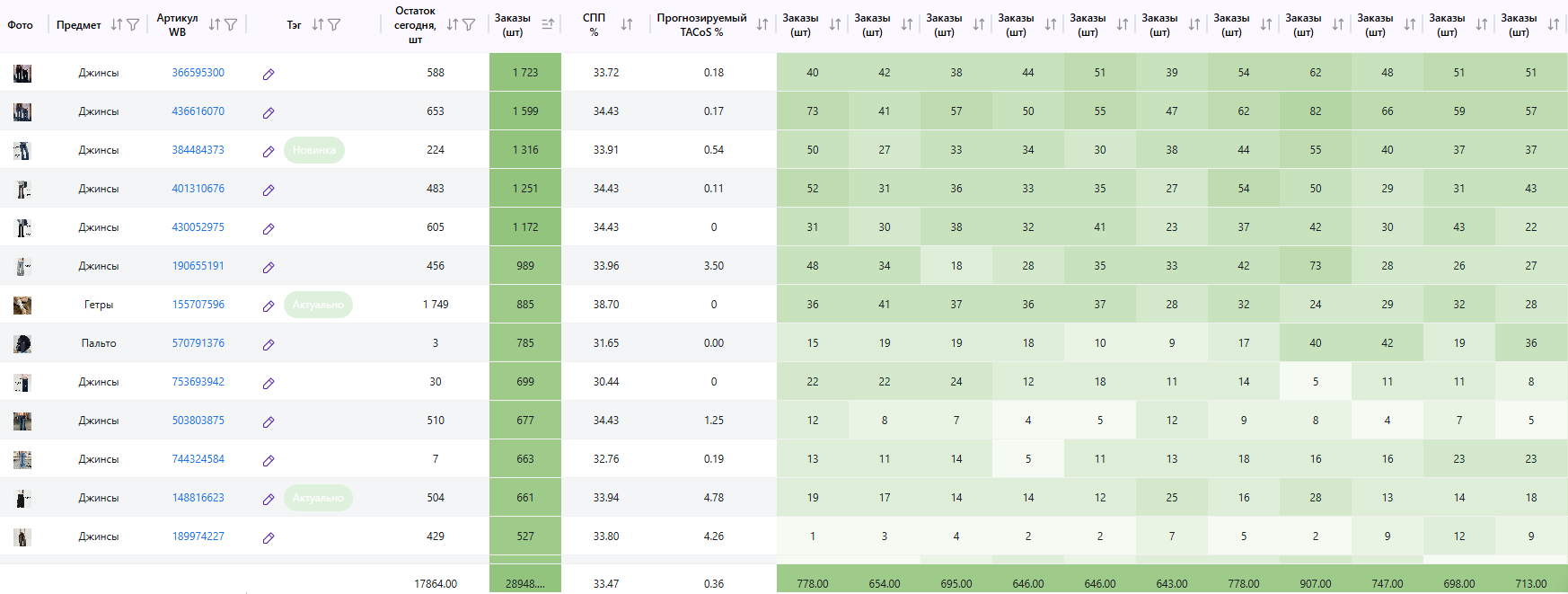Screen dimensions: 1568x594
Task: Sort by Артикул WB column
Action: [214, 25]
